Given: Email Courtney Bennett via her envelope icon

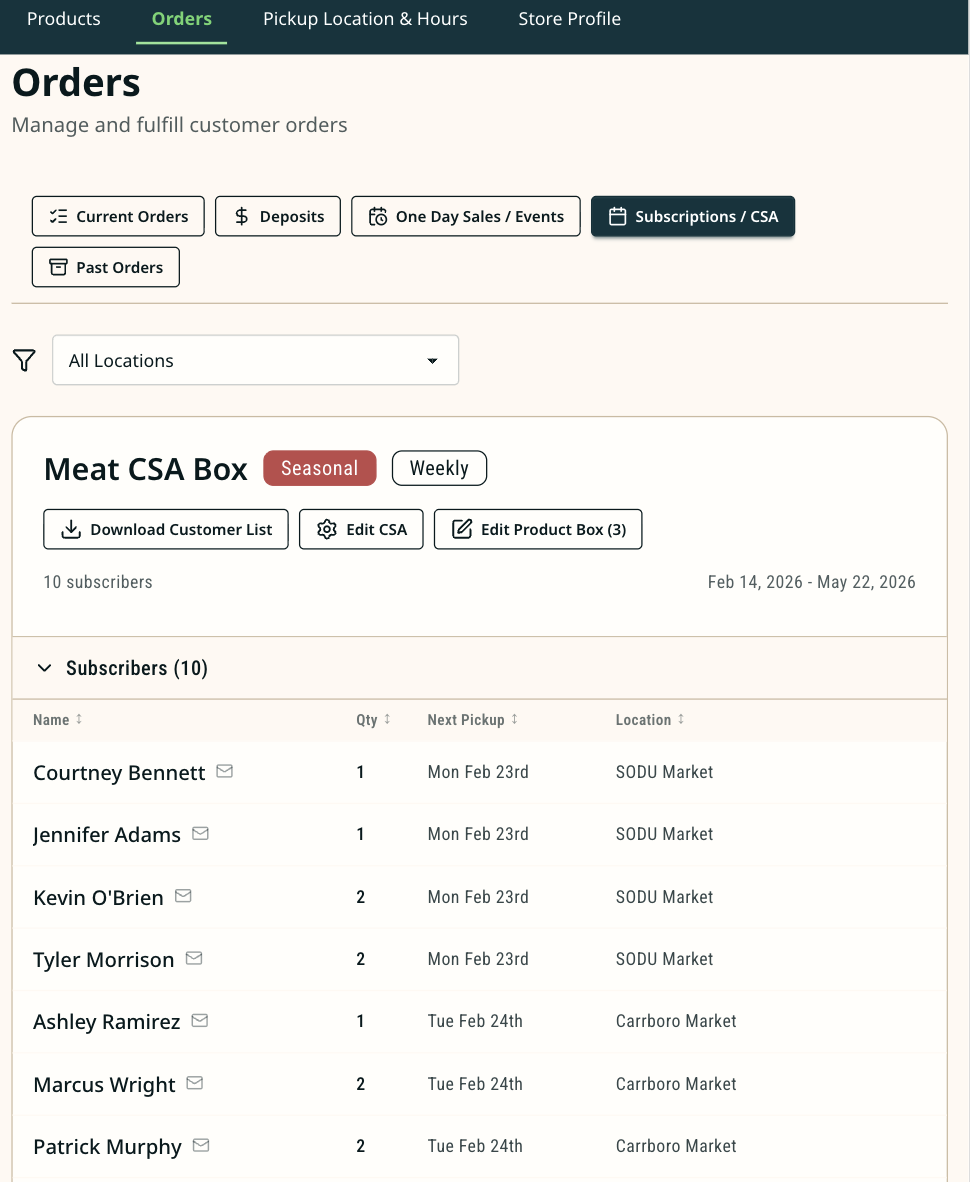Looking at the screenshot, I should (x=224, y=770).
